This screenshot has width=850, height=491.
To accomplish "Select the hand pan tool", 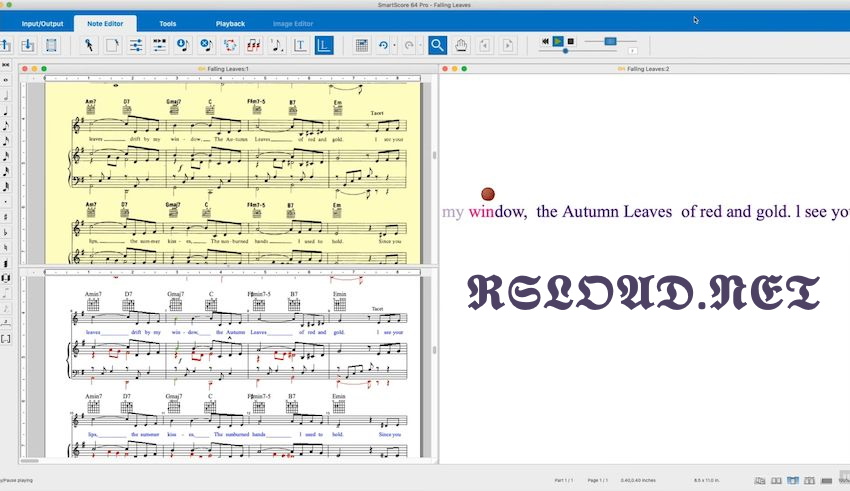I will (461, 45).
